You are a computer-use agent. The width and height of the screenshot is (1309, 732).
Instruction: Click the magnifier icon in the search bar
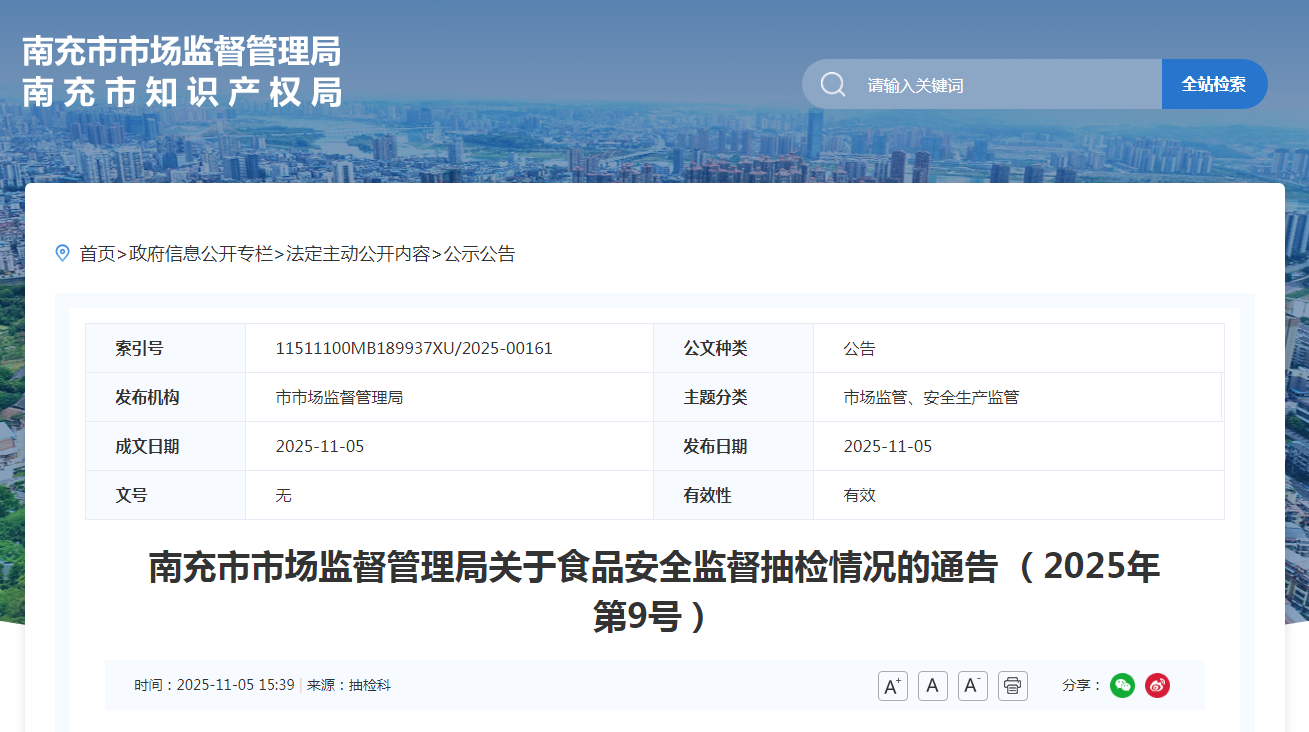click(x=832, y=84)
